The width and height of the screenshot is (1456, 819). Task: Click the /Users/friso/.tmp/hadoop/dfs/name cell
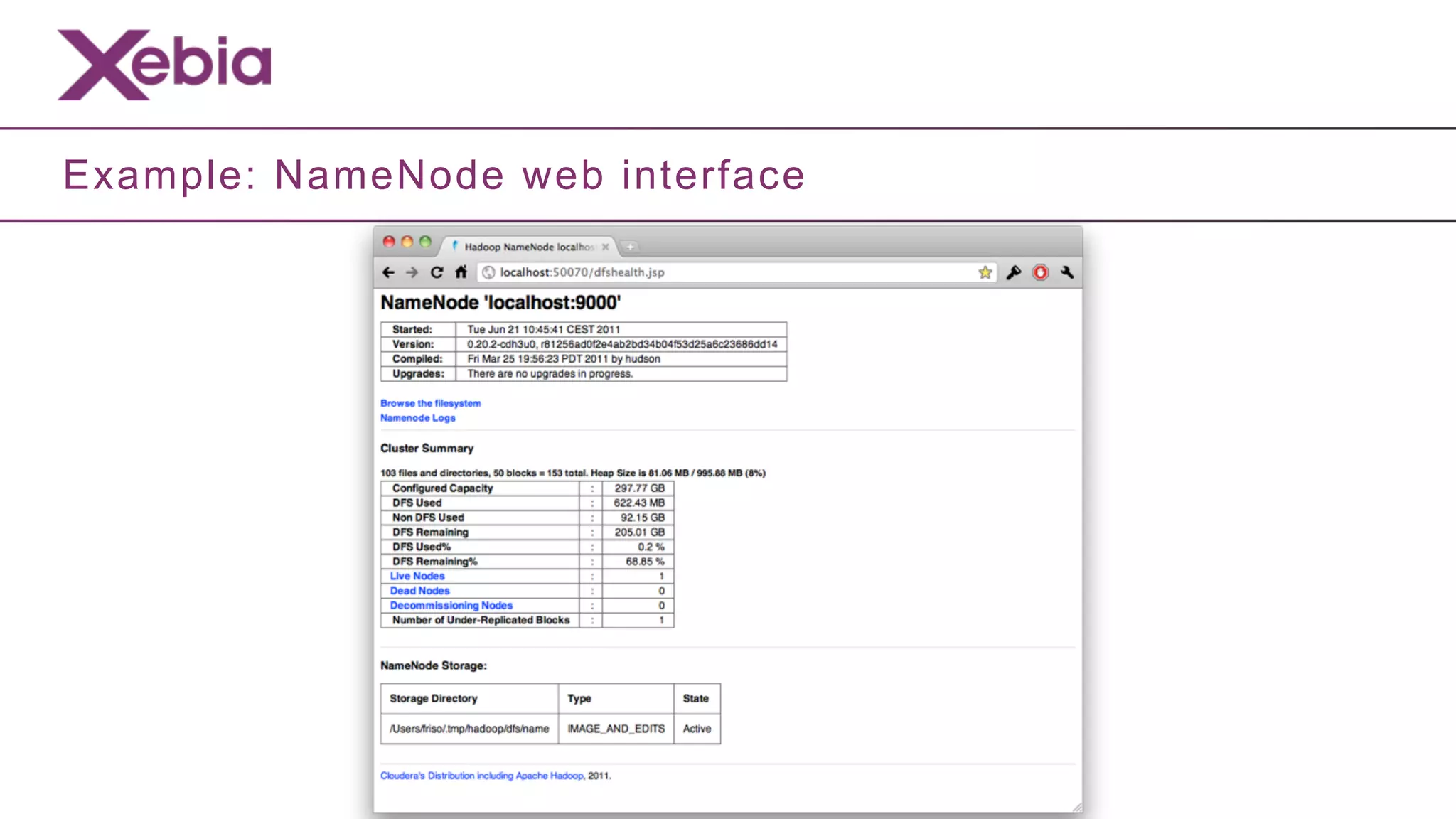point(469,729)
